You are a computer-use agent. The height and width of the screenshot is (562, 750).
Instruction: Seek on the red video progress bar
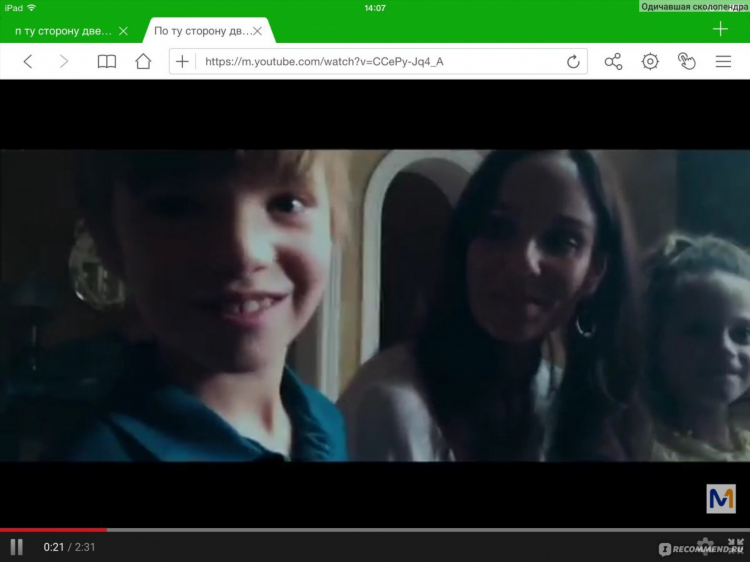[53, 530]
